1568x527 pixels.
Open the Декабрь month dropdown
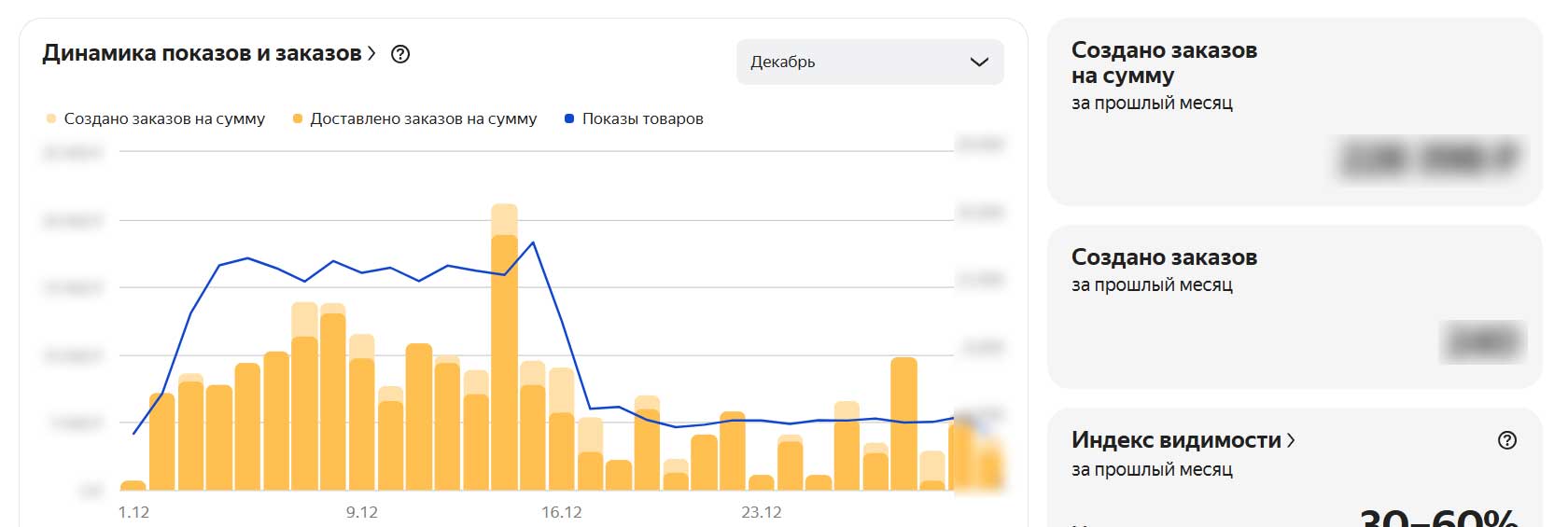(x=870, y=62)
